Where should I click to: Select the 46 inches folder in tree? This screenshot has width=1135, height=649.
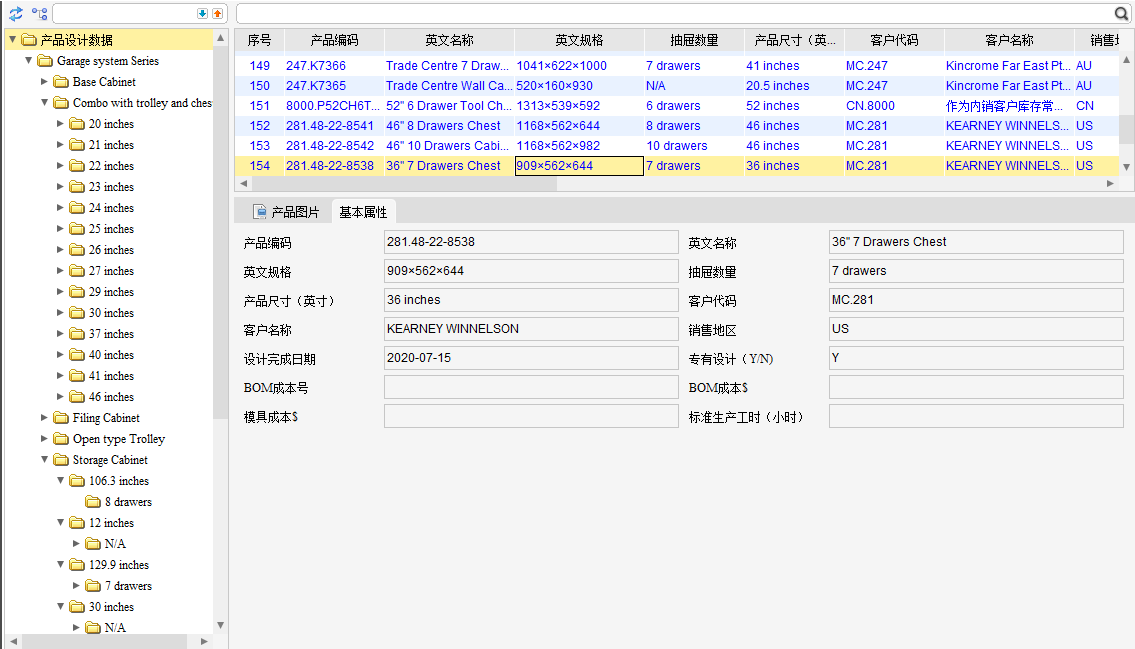pyautogui.click(x=111, y=397)
